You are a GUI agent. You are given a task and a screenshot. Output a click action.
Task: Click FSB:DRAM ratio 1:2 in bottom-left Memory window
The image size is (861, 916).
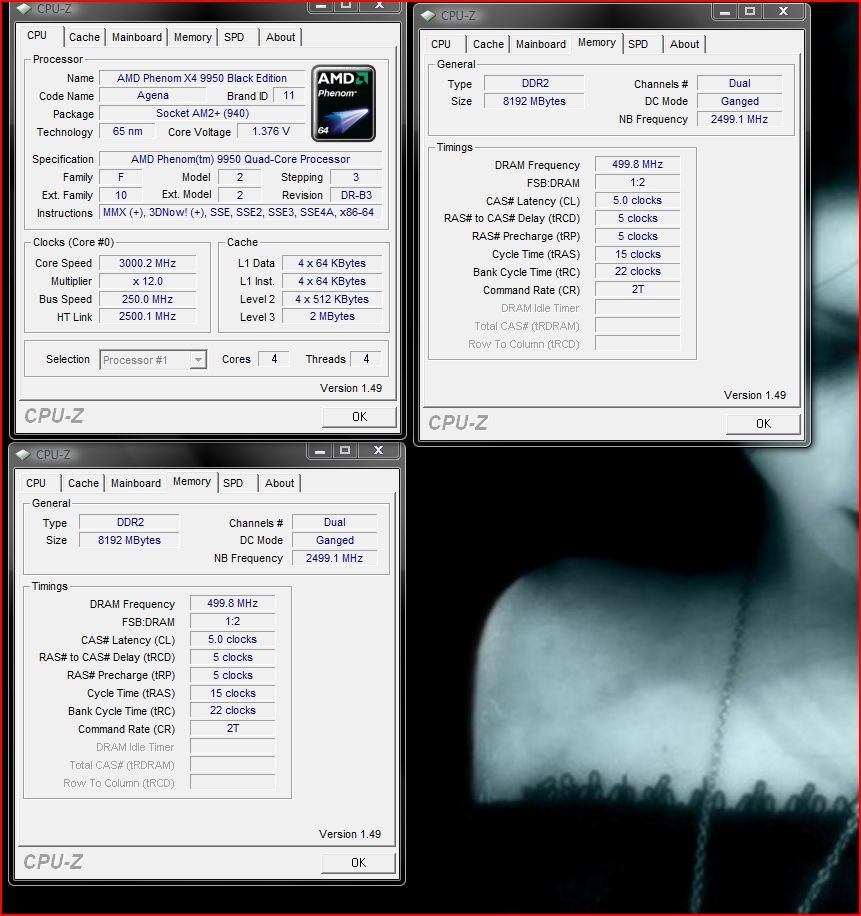click(232, 622)
